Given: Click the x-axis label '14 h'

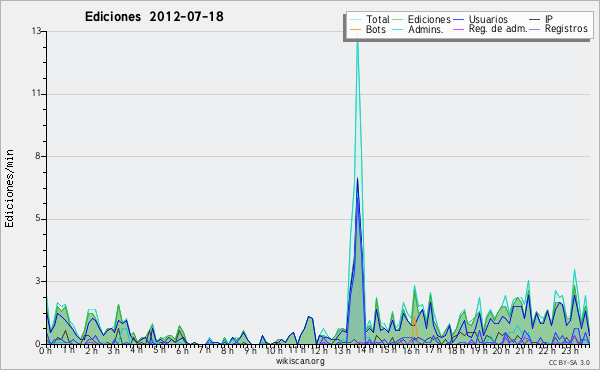Looking at the screenshot, I should 365,350.
